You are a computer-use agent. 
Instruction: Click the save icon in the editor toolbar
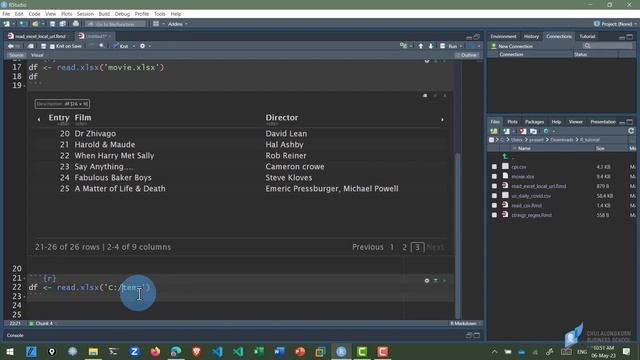(43, 46)
